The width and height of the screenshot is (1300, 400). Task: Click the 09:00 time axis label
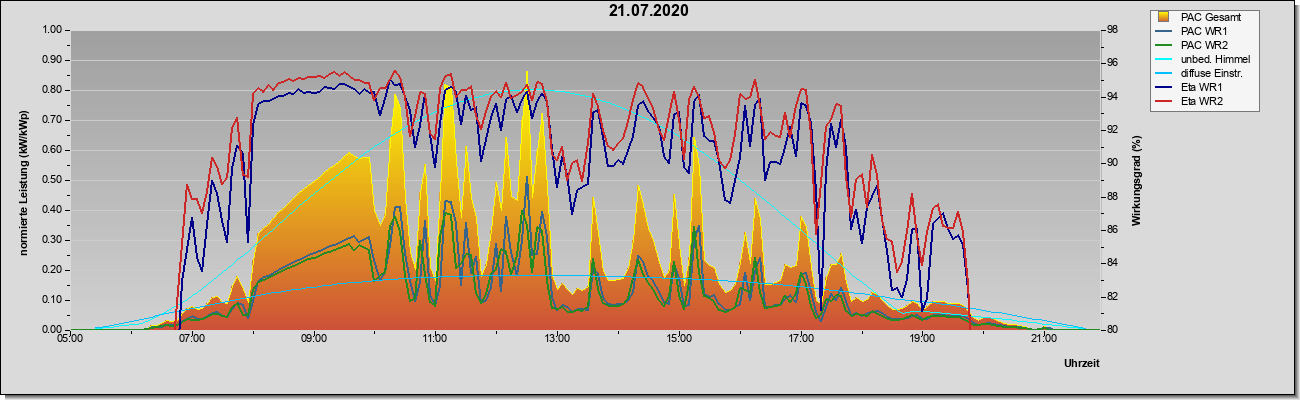tap(314, 338)
